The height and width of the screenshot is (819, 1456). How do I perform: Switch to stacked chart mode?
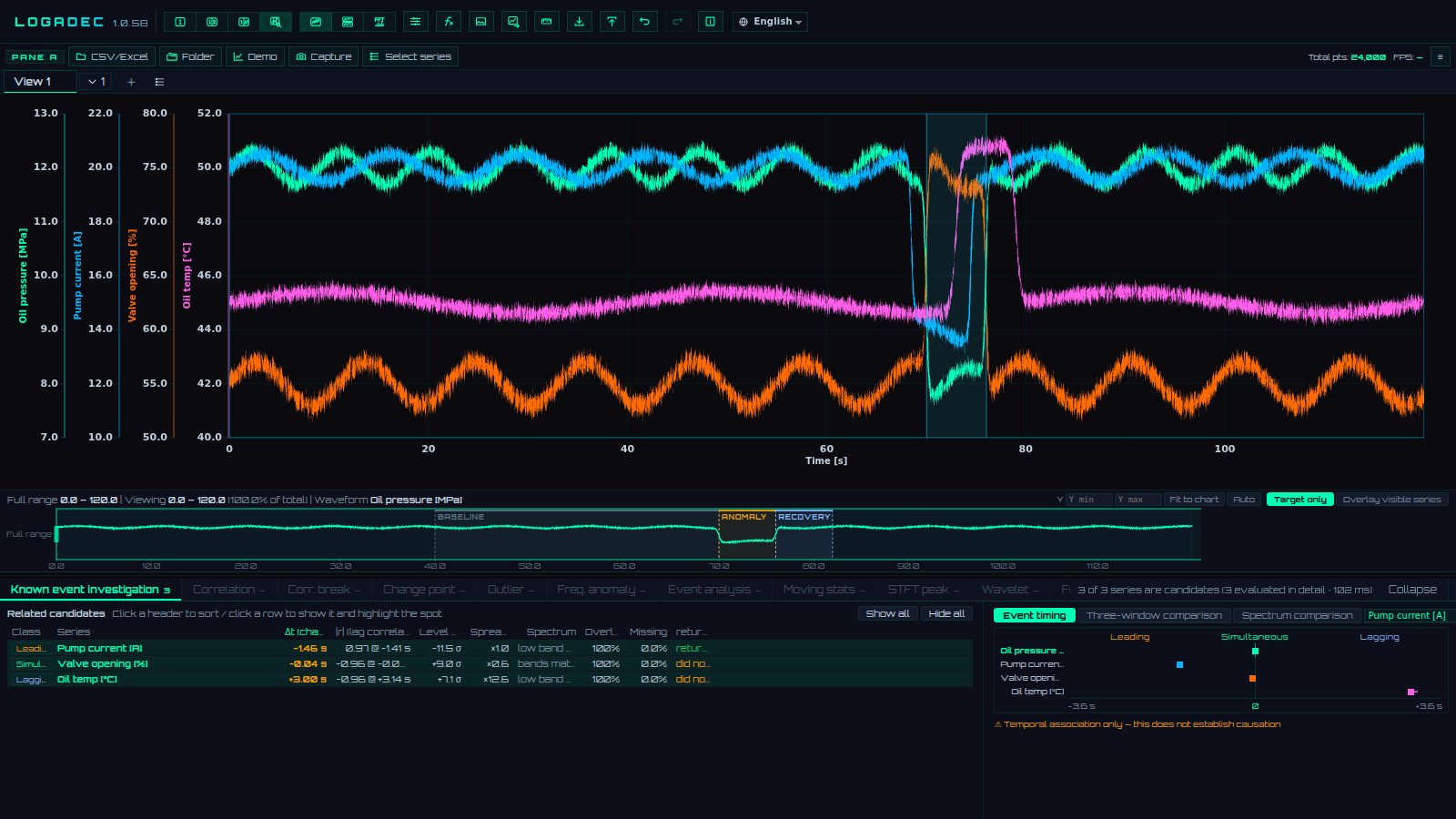pos(348,22)
